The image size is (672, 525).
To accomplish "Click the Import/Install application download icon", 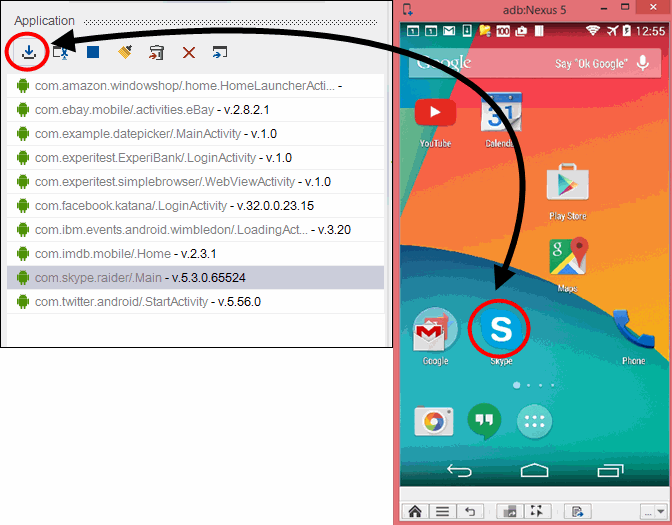I will click(29, 52).
